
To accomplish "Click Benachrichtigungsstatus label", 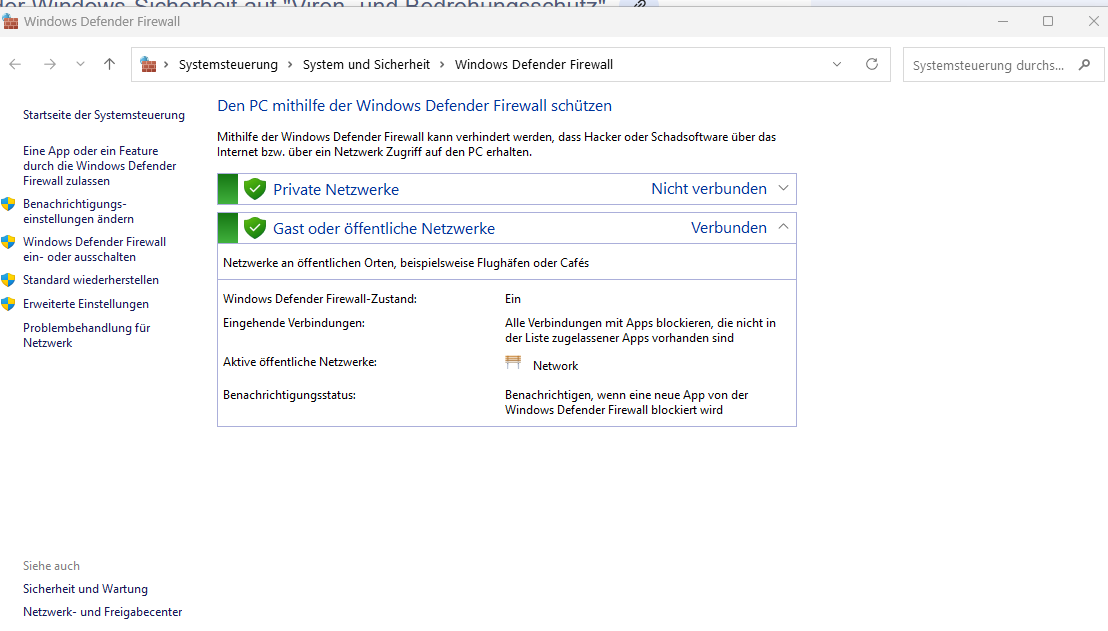I will coord(290,395).
